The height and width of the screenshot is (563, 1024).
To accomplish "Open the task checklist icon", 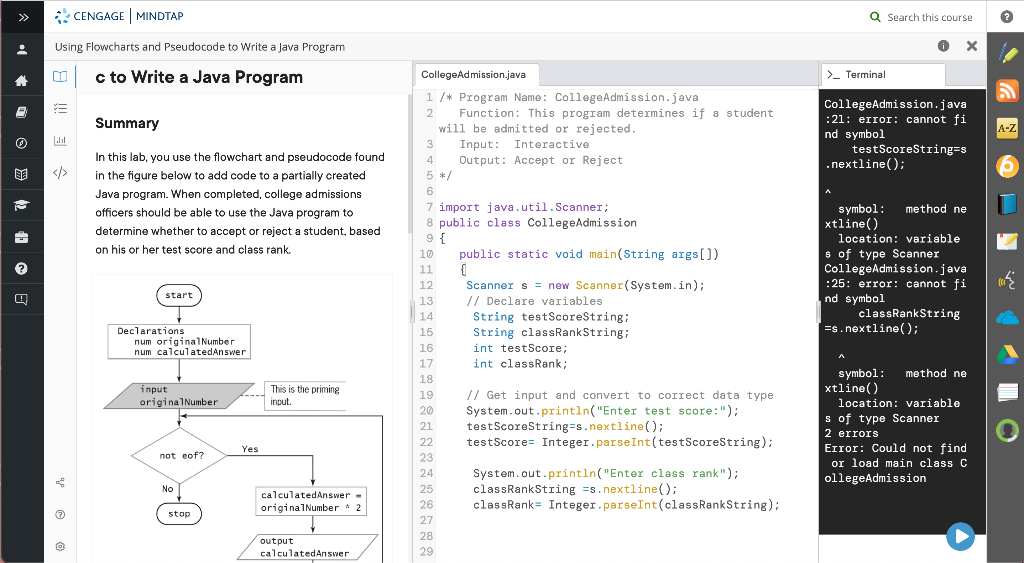I will [x=60, y=108].
